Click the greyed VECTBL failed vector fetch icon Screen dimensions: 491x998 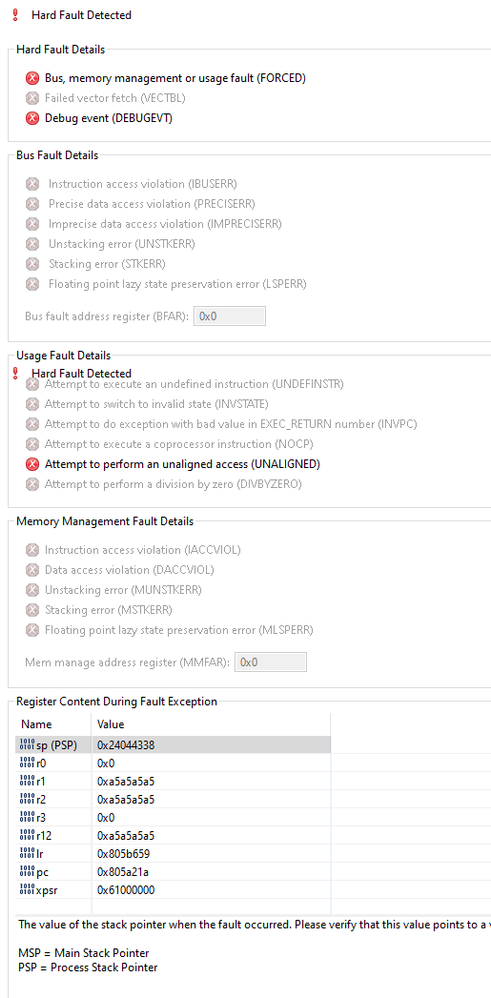(32, 98)
